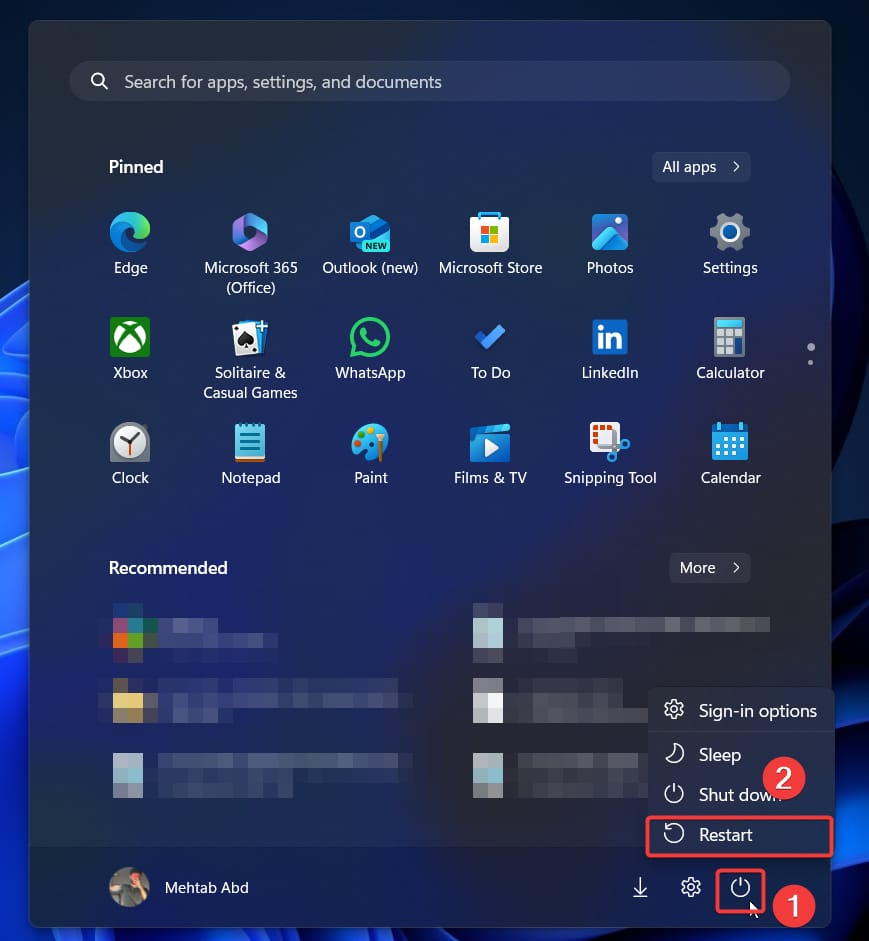Expand the All apps list
The width and height of the screenshot is (869, 941).
(701, 167)
